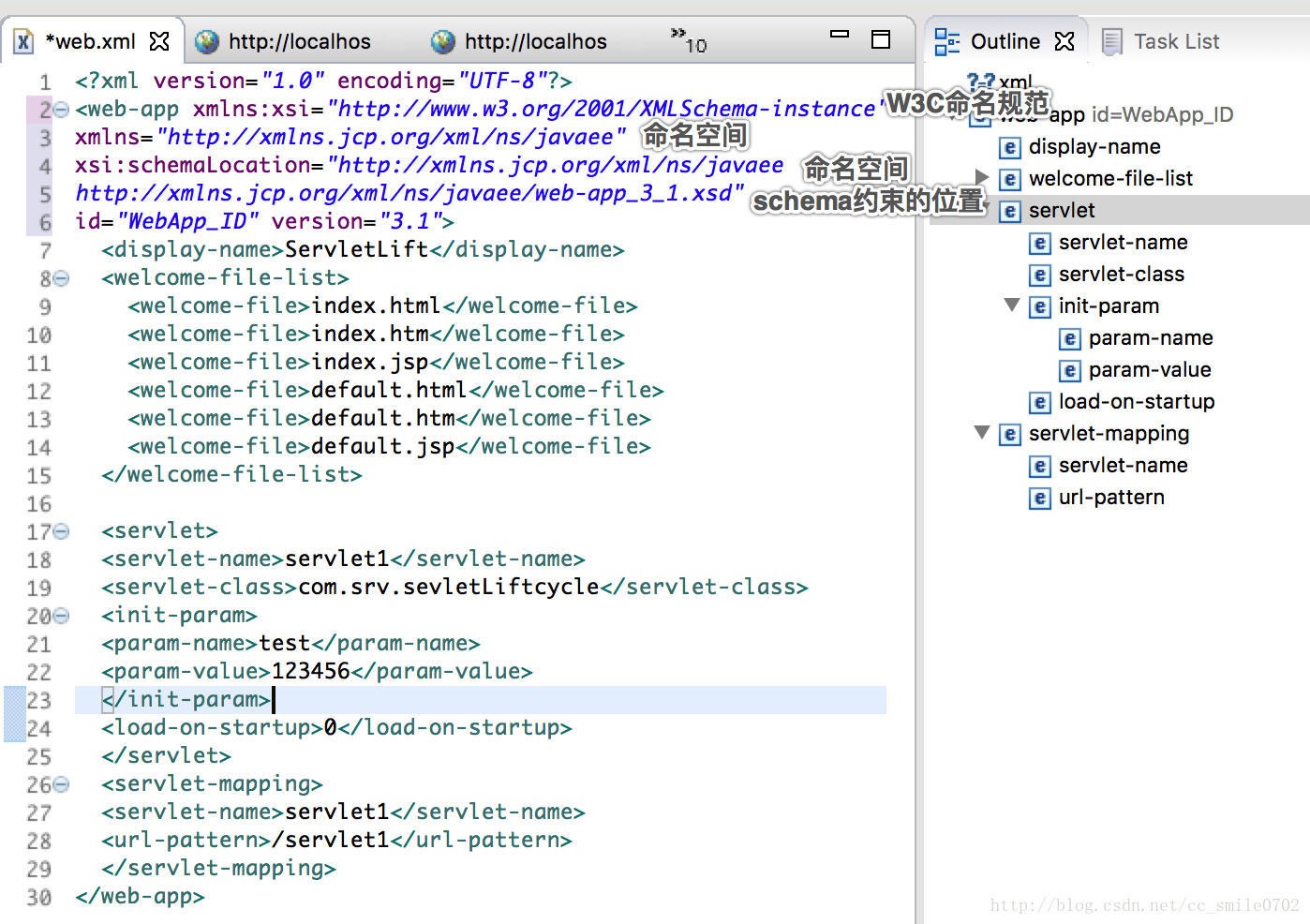Viewport: 1310px width, 924px height.
Task: Select load-on-startup in Outline tree
Action: tap(1137, 401)
